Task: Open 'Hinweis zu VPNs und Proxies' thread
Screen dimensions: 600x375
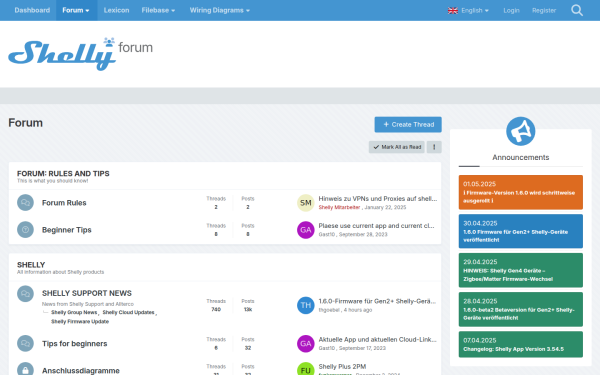Action: point(378,199)
